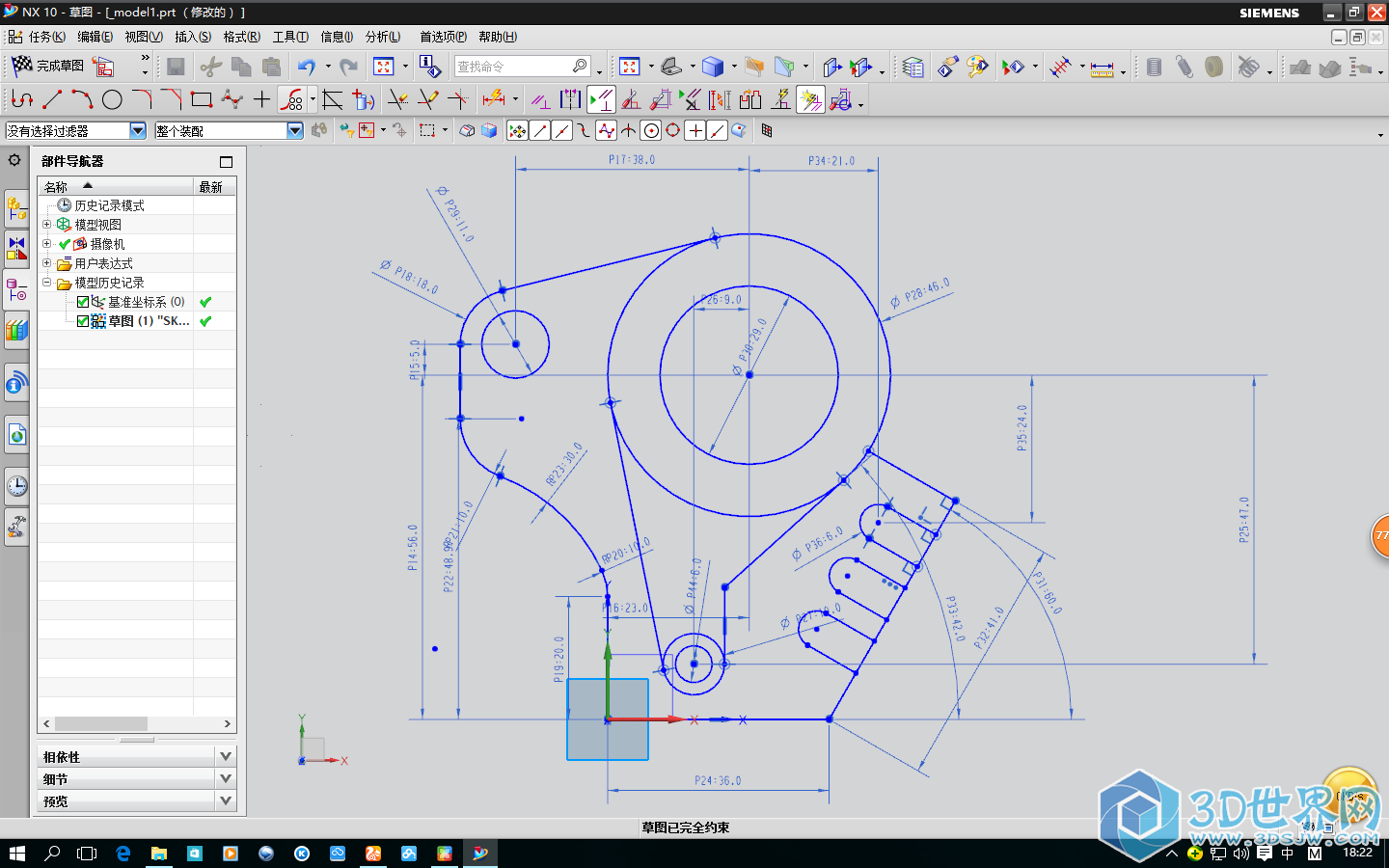
Task: Select the Make Symmetric tool
Action: pyautogui.click(x=571, y=99)
